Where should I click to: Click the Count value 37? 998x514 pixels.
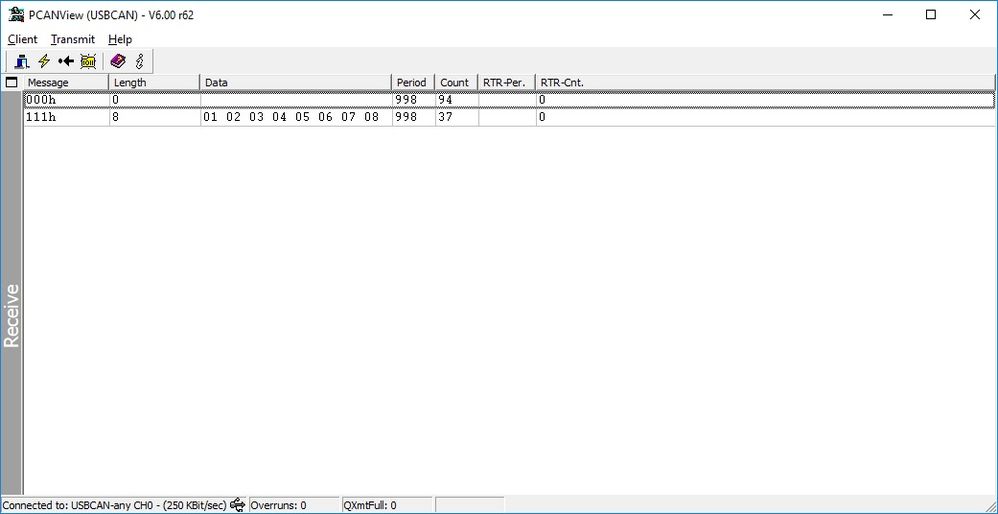(445, 118)
